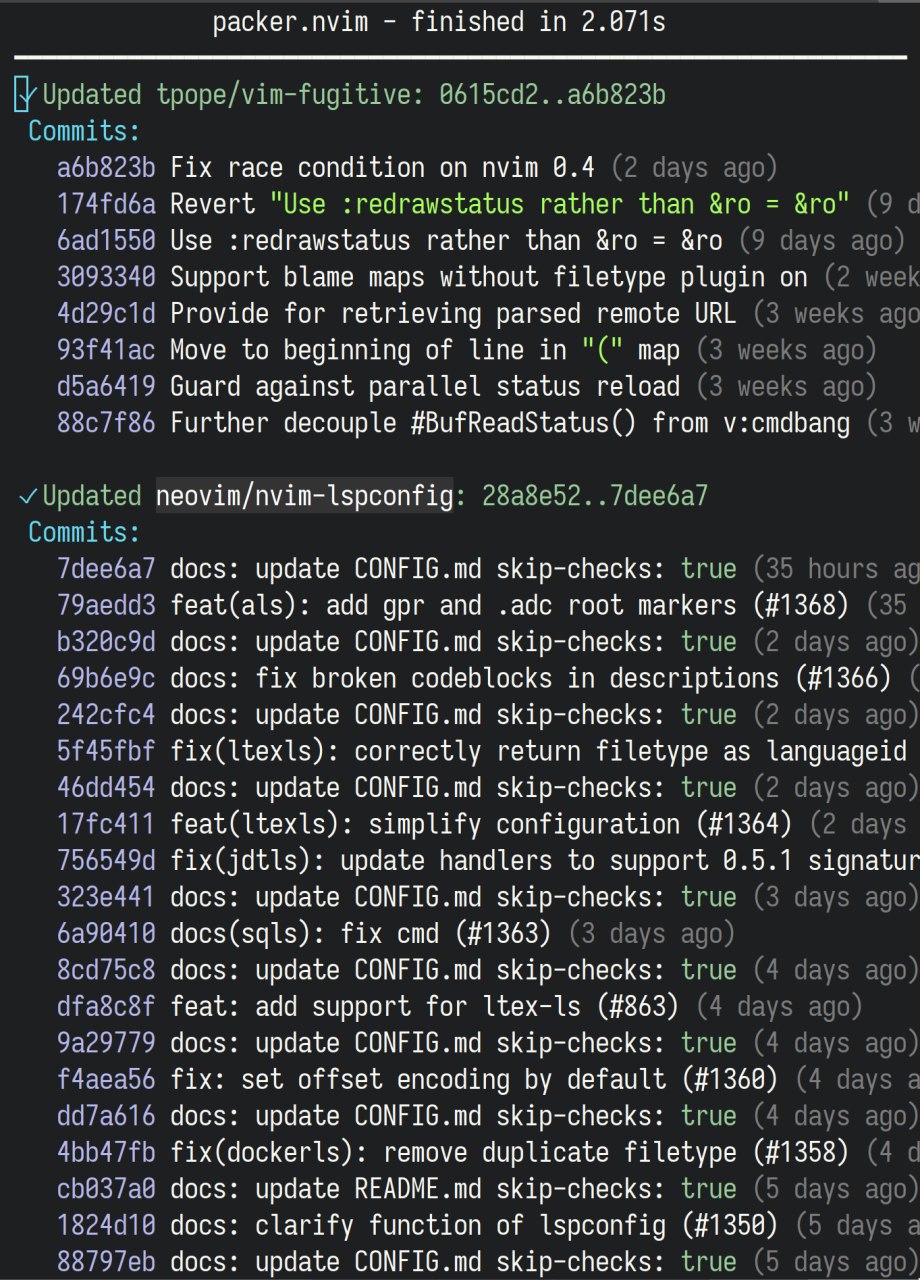Click the checkmark beside Updated tpope/vim-fugitive

coord(28,96)
